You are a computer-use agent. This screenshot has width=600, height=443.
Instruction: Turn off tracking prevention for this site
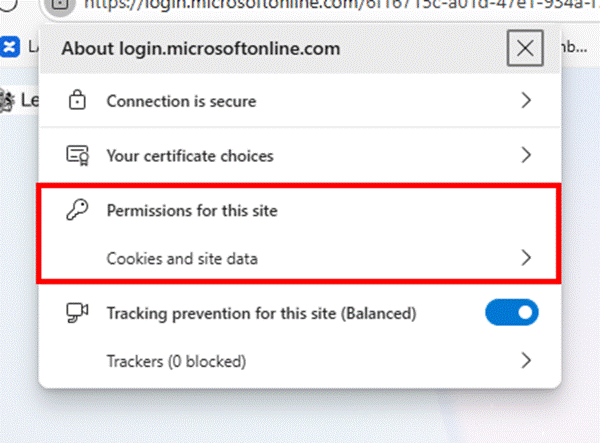pyautogui.click(x=511, y=314)
